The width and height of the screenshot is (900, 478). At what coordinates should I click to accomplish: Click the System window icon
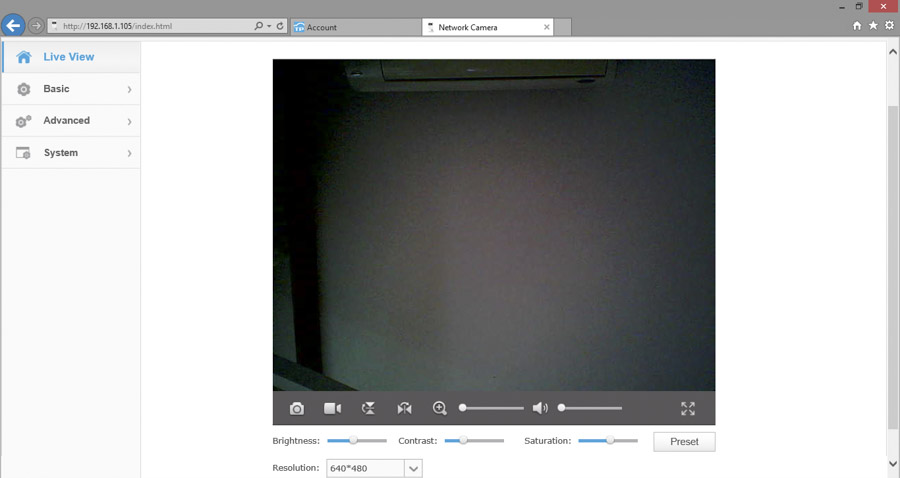tap(23, 153)
